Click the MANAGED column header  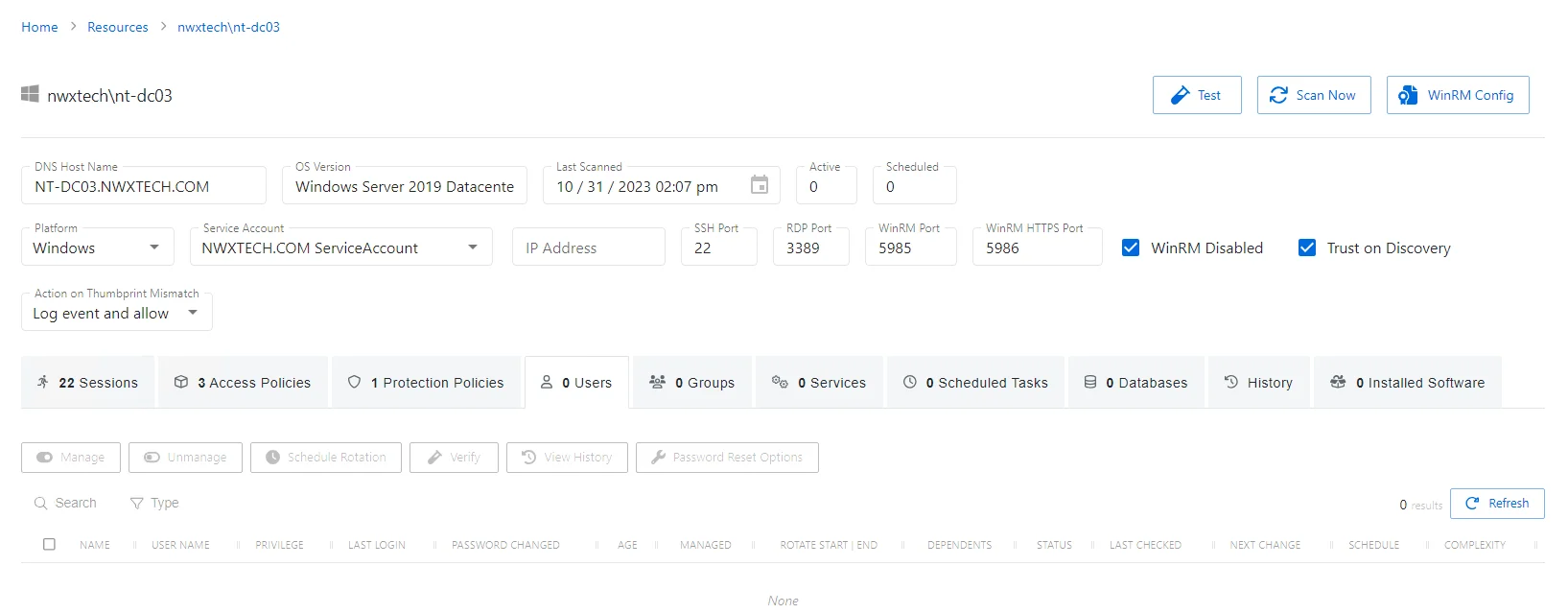click(x=706, y=545)
